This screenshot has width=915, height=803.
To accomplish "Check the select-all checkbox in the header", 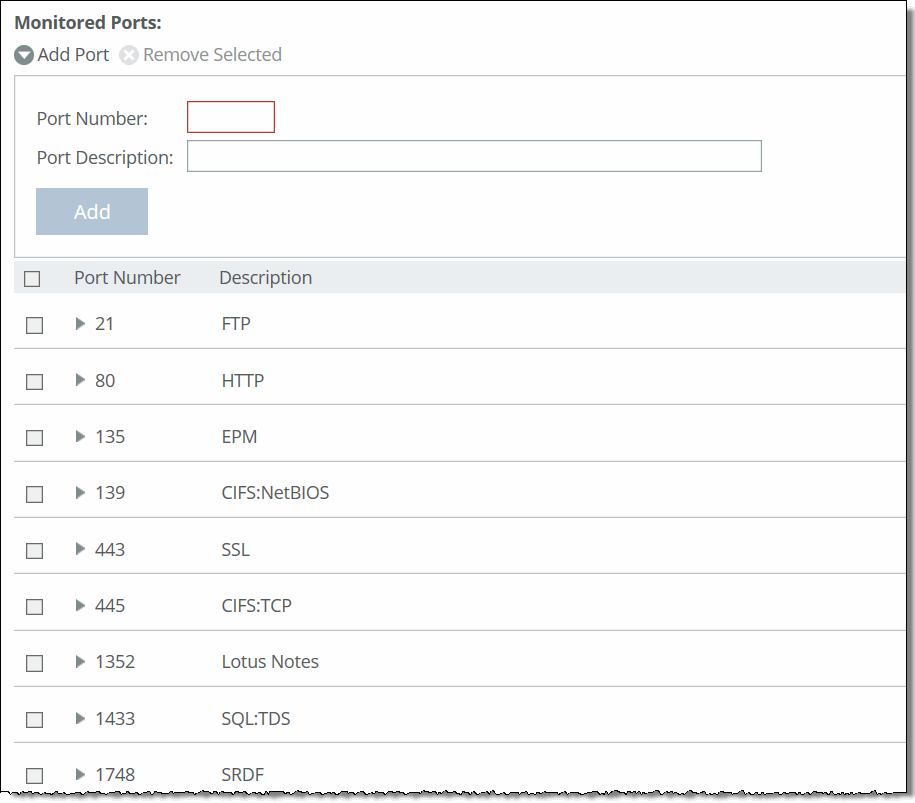I will click(34, 277).
